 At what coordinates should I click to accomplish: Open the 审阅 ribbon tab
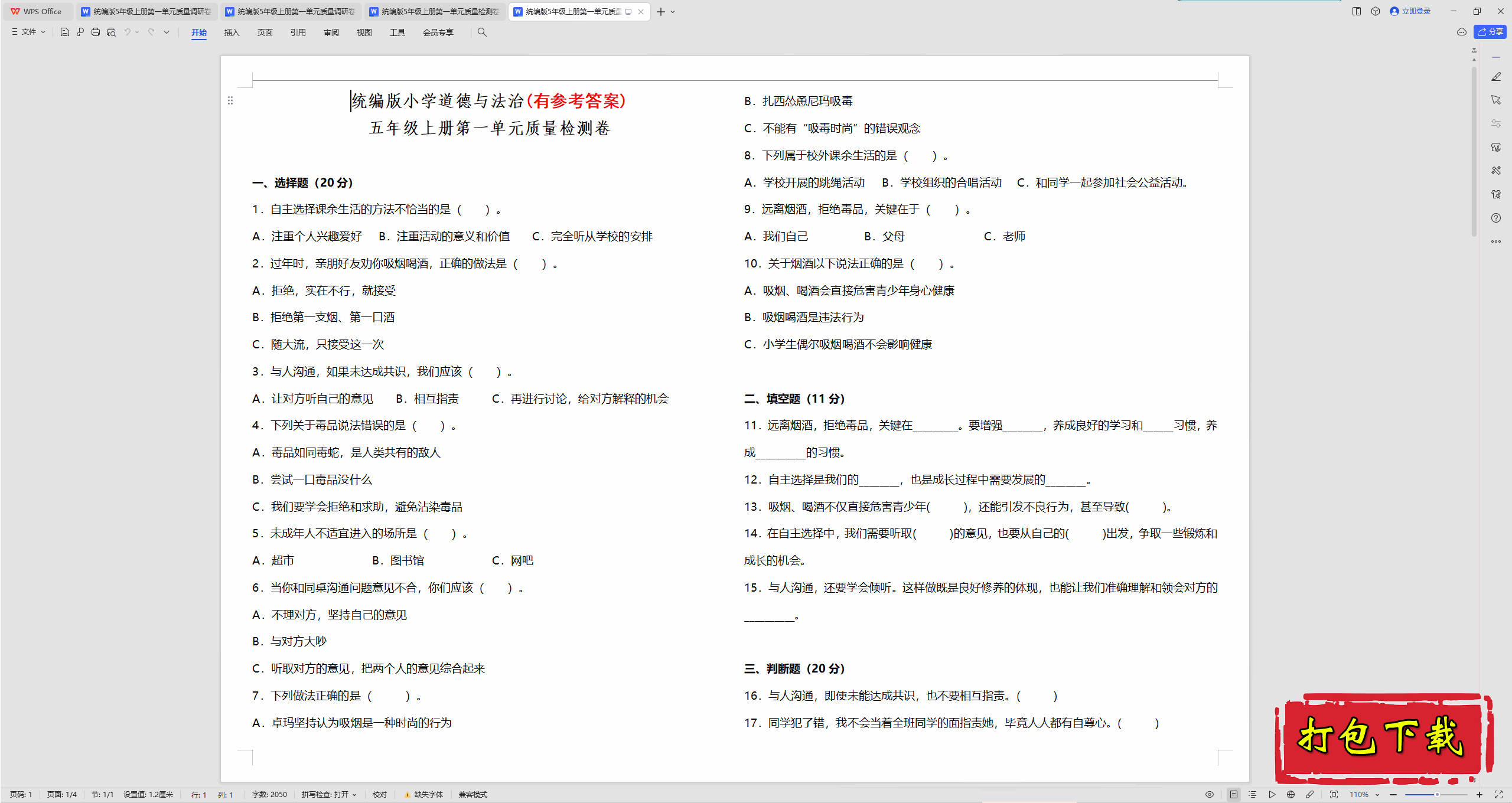pyautogui.click(x=331, y=32)
